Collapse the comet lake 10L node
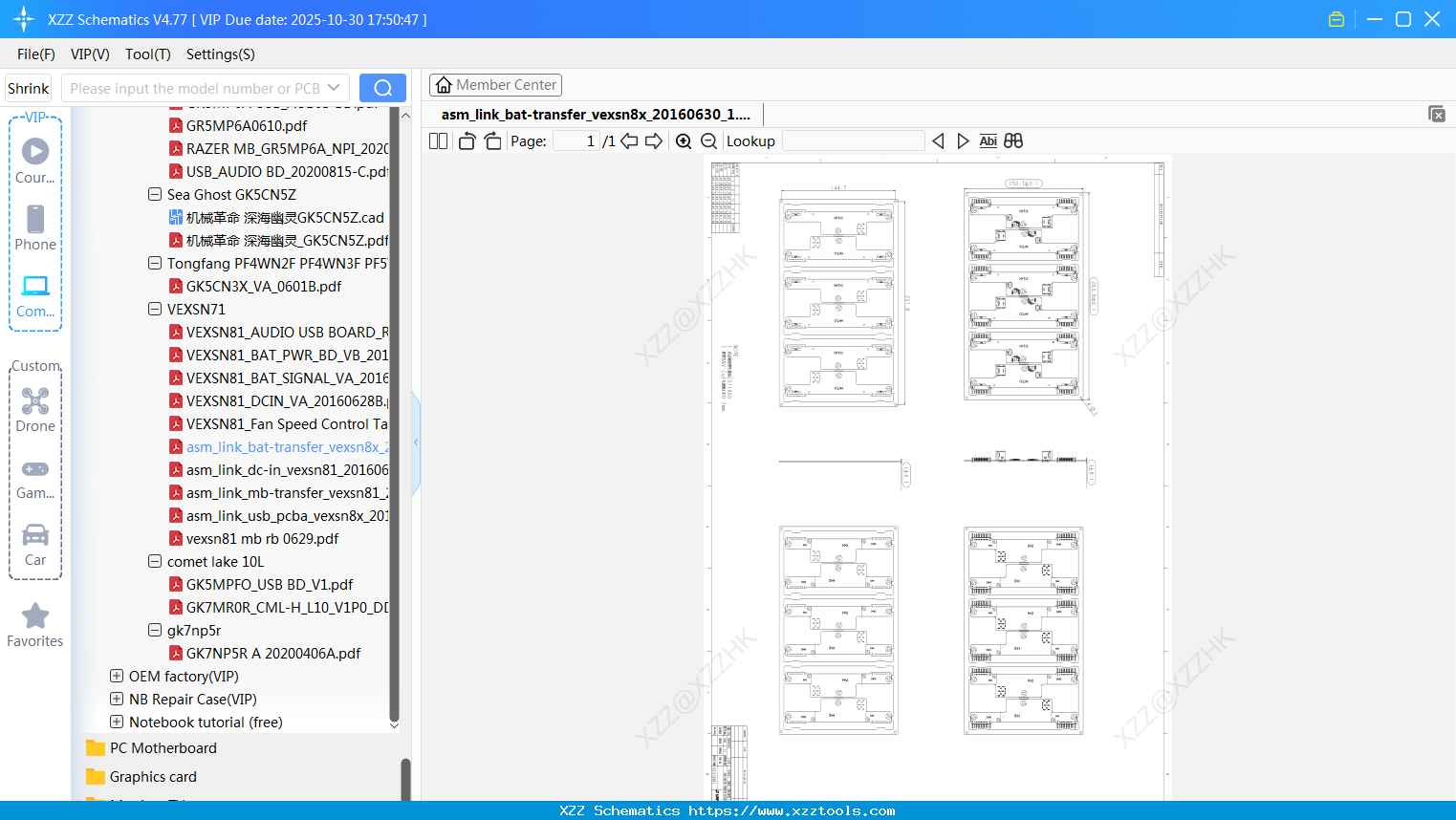 click(155, 561)
